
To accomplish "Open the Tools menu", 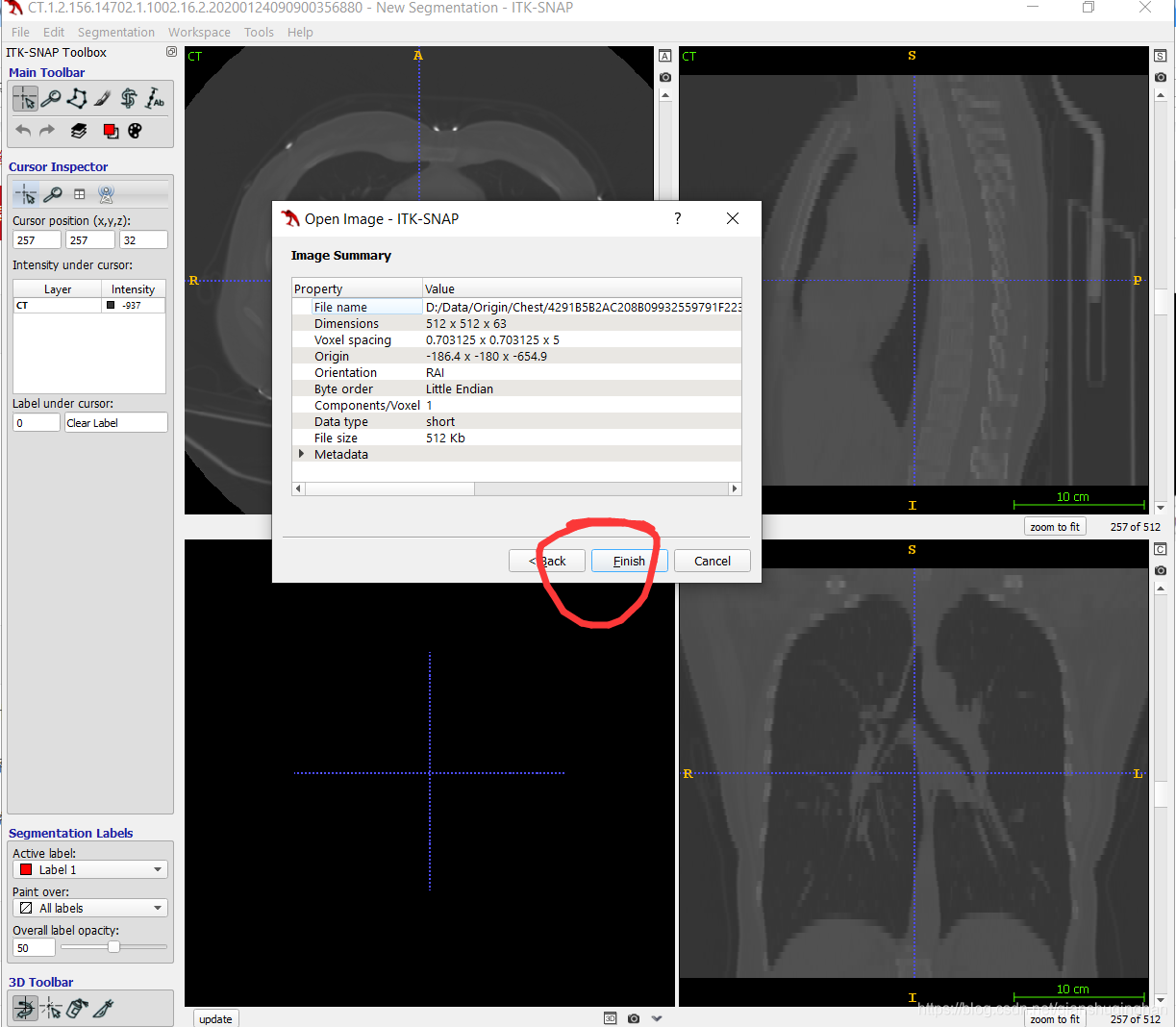I will [x=259, y=32].
